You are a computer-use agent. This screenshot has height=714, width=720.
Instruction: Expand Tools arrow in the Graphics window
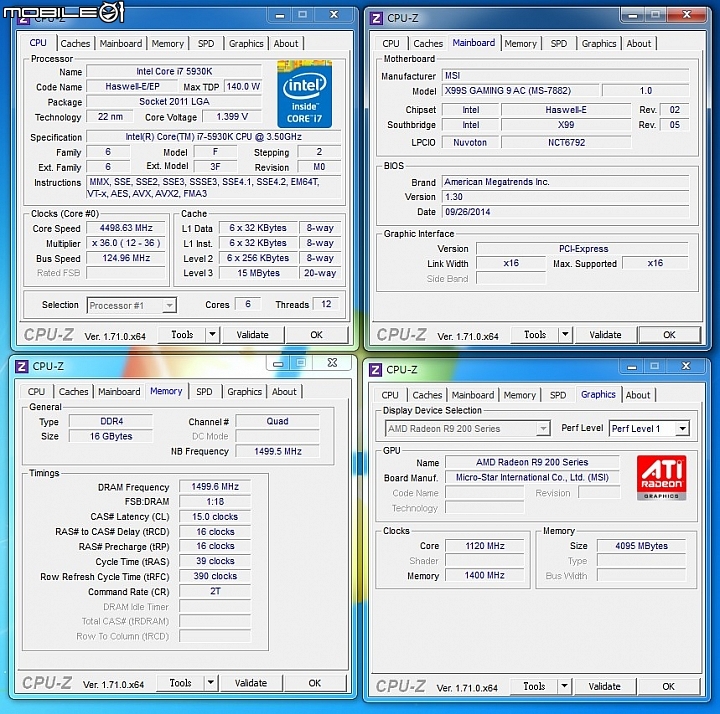click(564, 686)
